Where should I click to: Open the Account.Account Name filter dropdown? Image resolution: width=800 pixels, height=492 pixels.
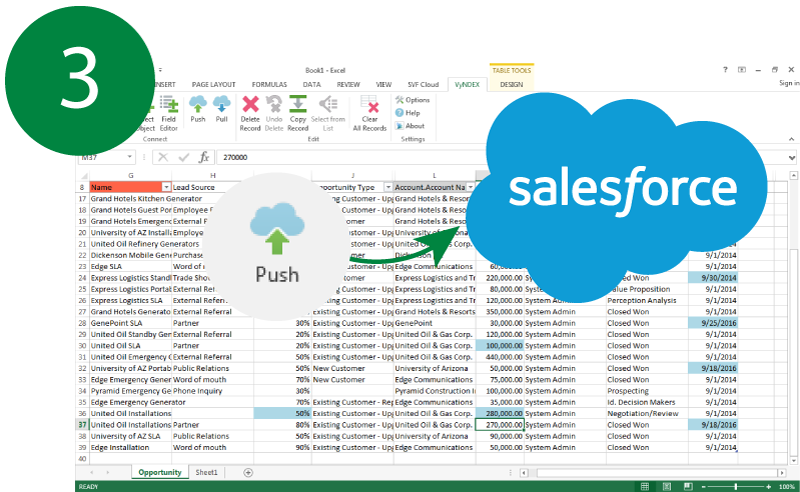(470, 187)
